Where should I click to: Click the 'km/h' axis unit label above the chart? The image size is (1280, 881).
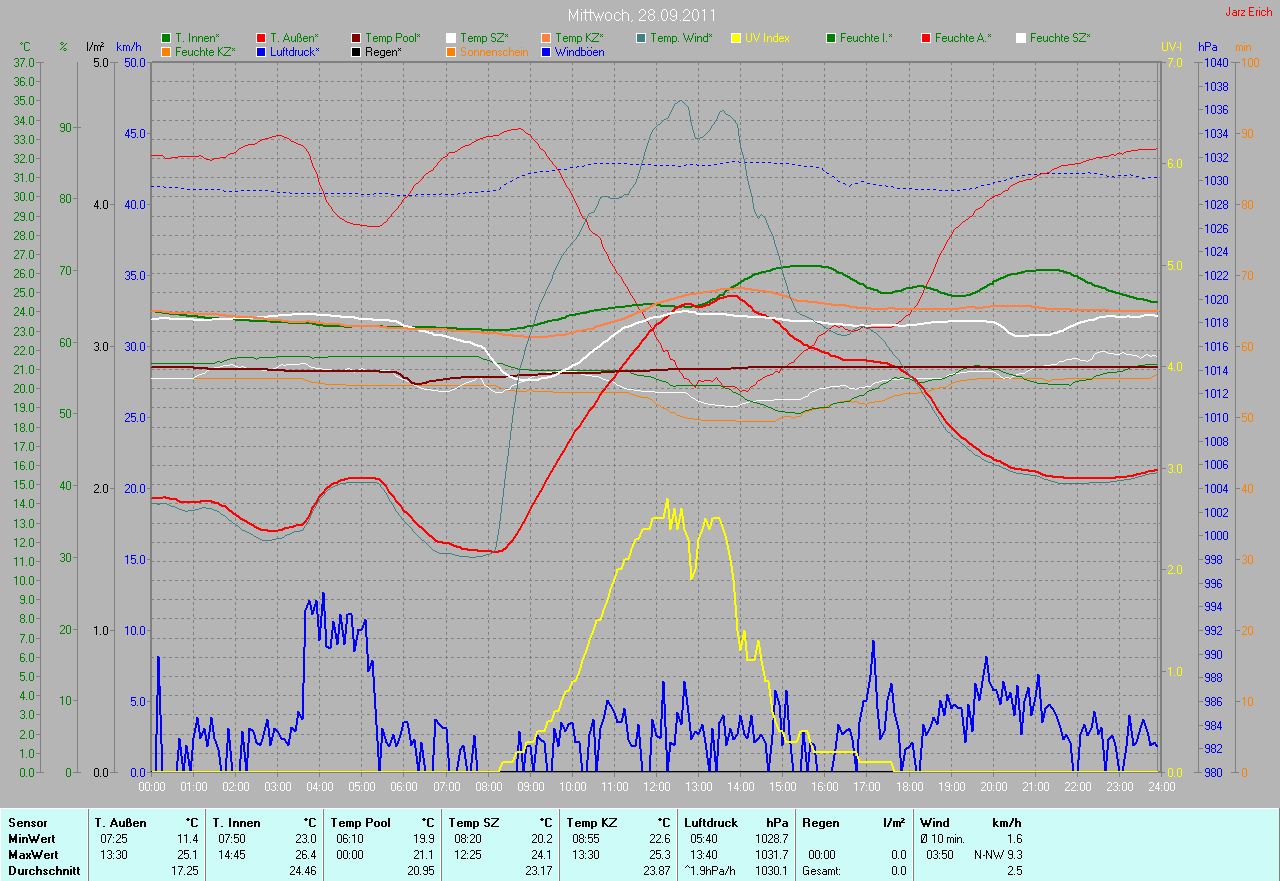pyautogui.click(x=129, y=47)
